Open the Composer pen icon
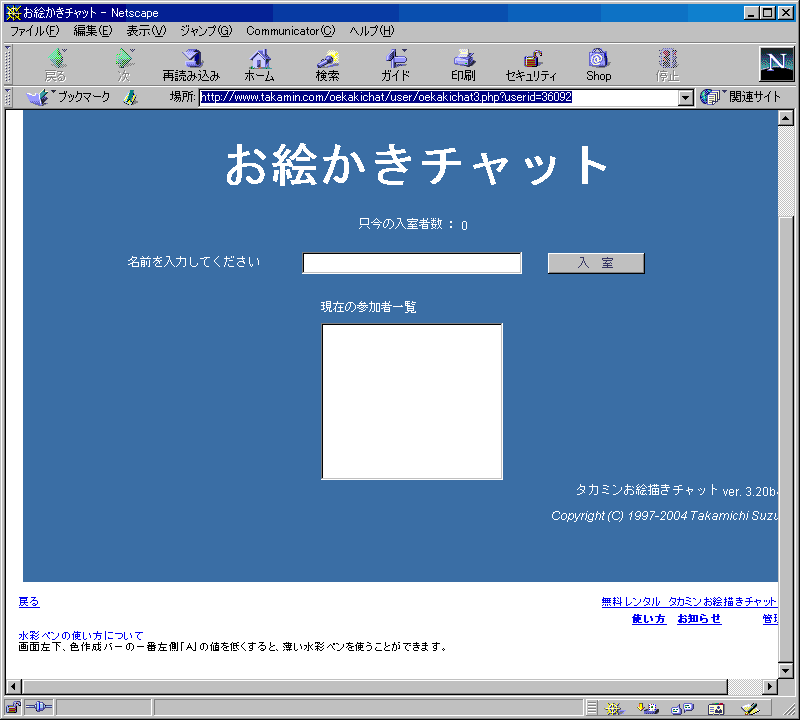Image resolution: width=800 pixels, height=720 pixels. [x=750, y=708]
